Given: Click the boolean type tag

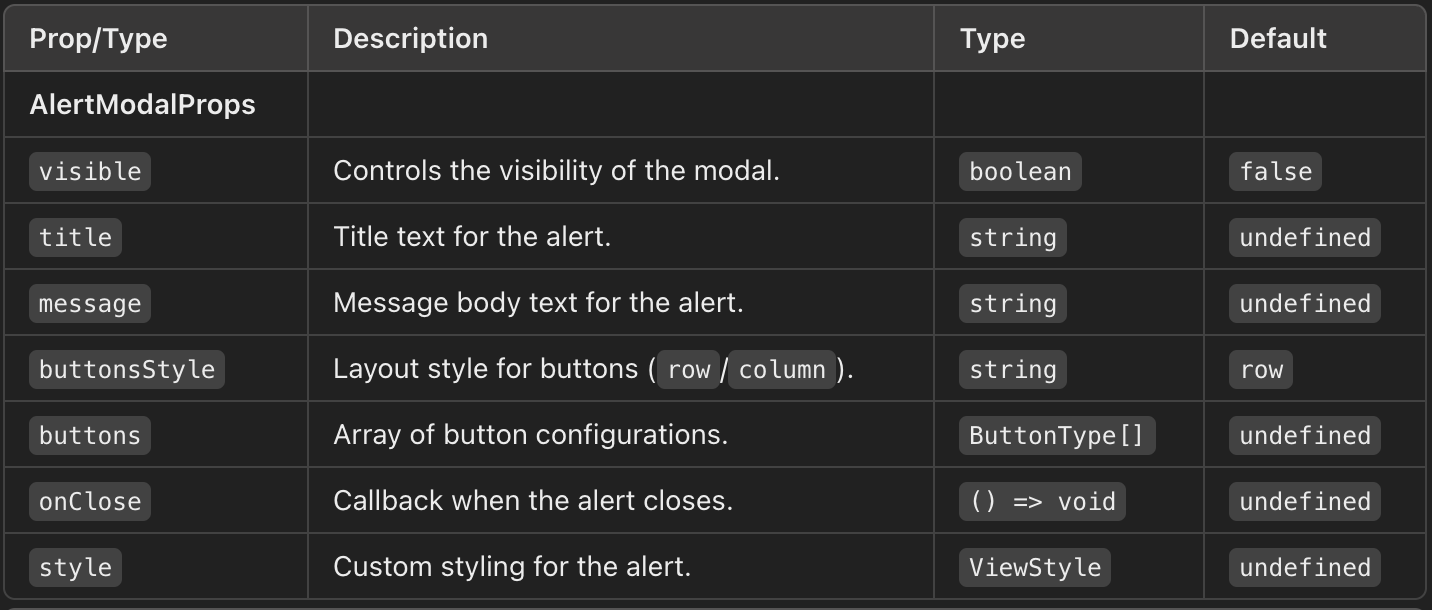Looking at the screenshot, I should [1020, 171].
